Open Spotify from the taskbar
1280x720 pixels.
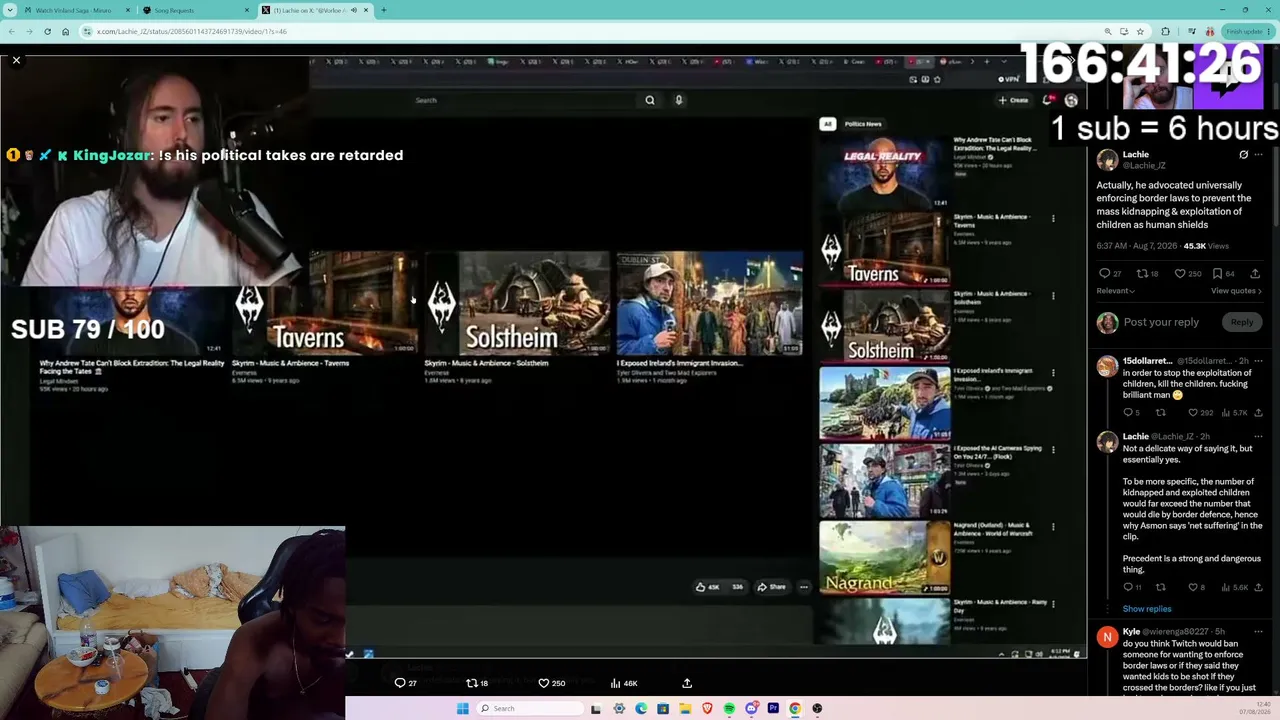(x=729, y=708)
